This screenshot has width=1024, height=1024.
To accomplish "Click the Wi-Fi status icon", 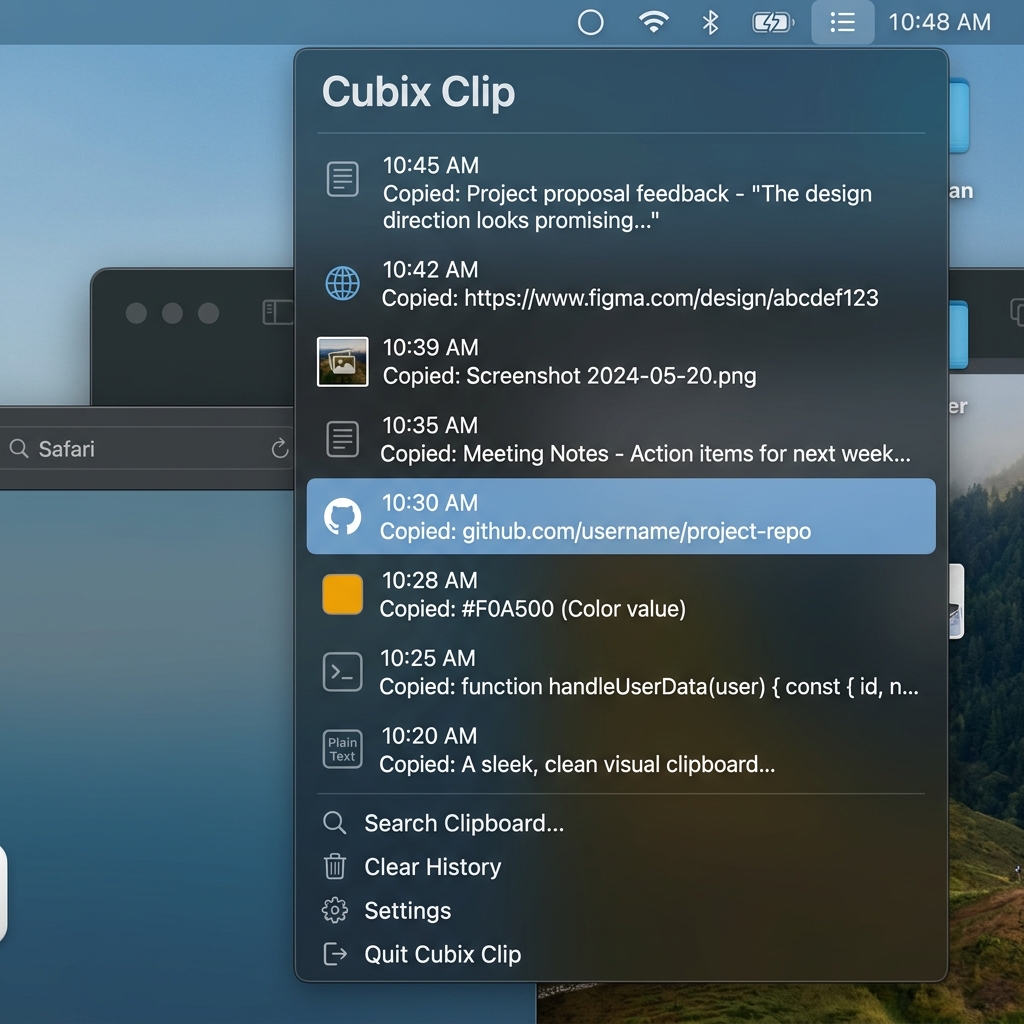I will click(x=653, y=22).
